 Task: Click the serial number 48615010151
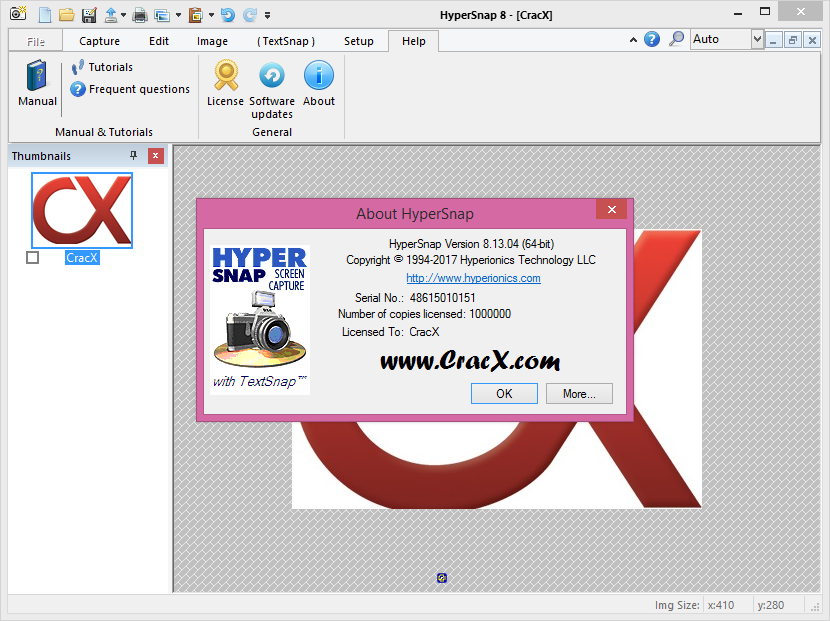point(443,298)
